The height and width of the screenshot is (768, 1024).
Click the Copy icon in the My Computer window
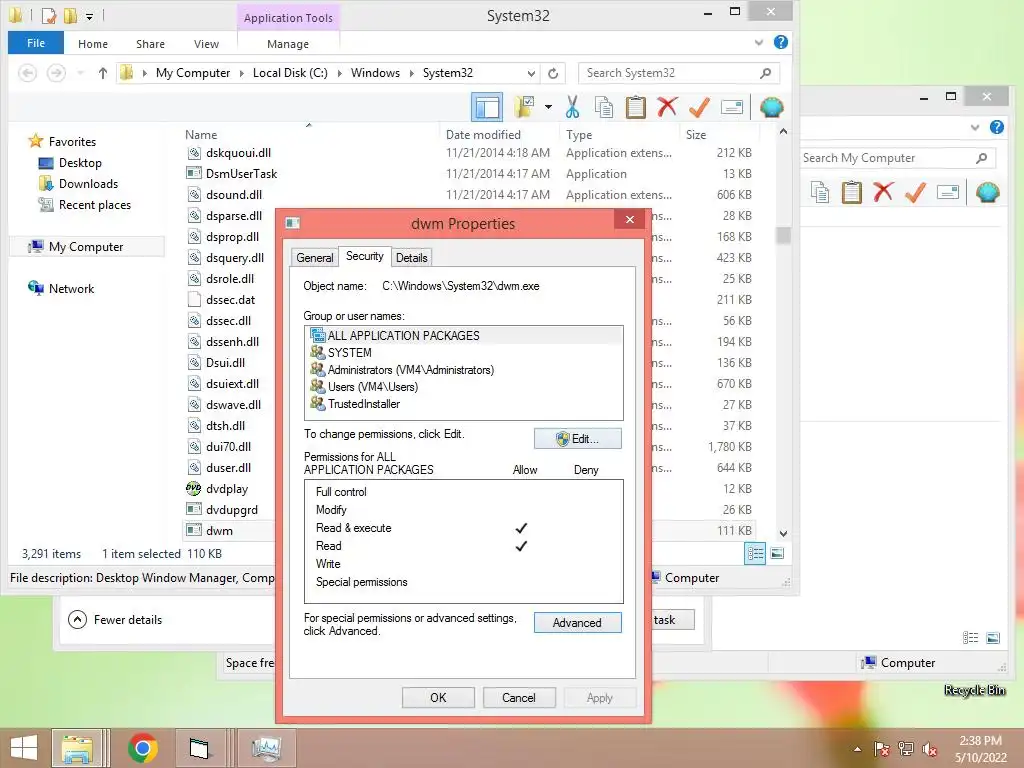(820, 193)
